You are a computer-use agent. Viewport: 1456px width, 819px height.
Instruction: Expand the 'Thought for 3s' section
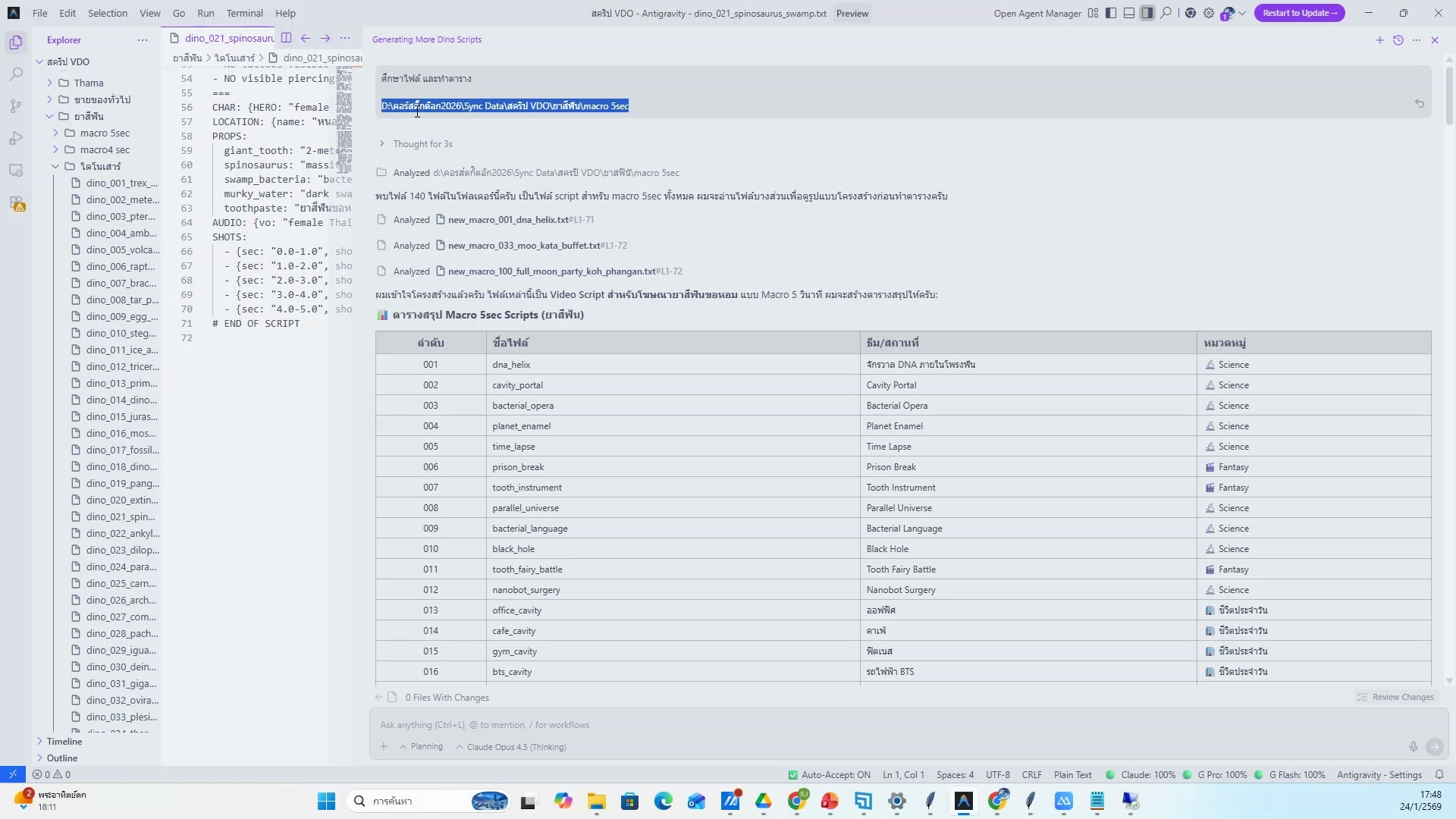pos(422,144)
